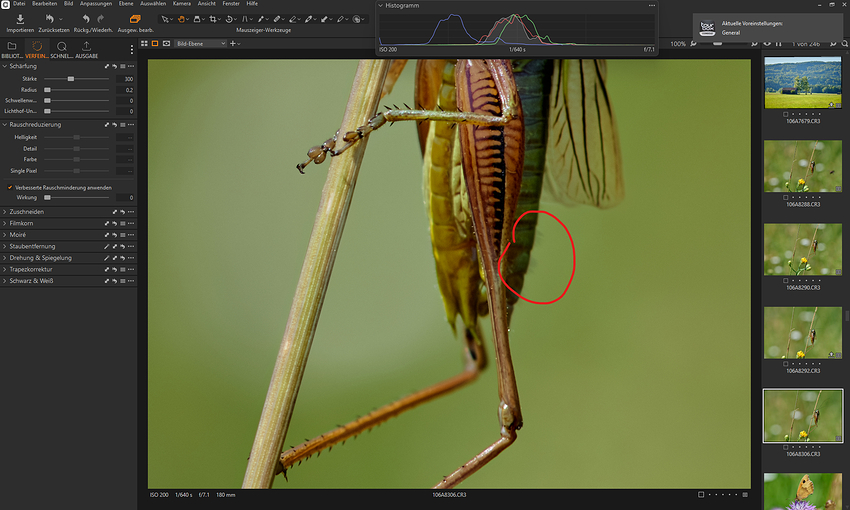Click the redo arrow icon
Viewport: 850px width, 510px height.
[x=100, y=19]
